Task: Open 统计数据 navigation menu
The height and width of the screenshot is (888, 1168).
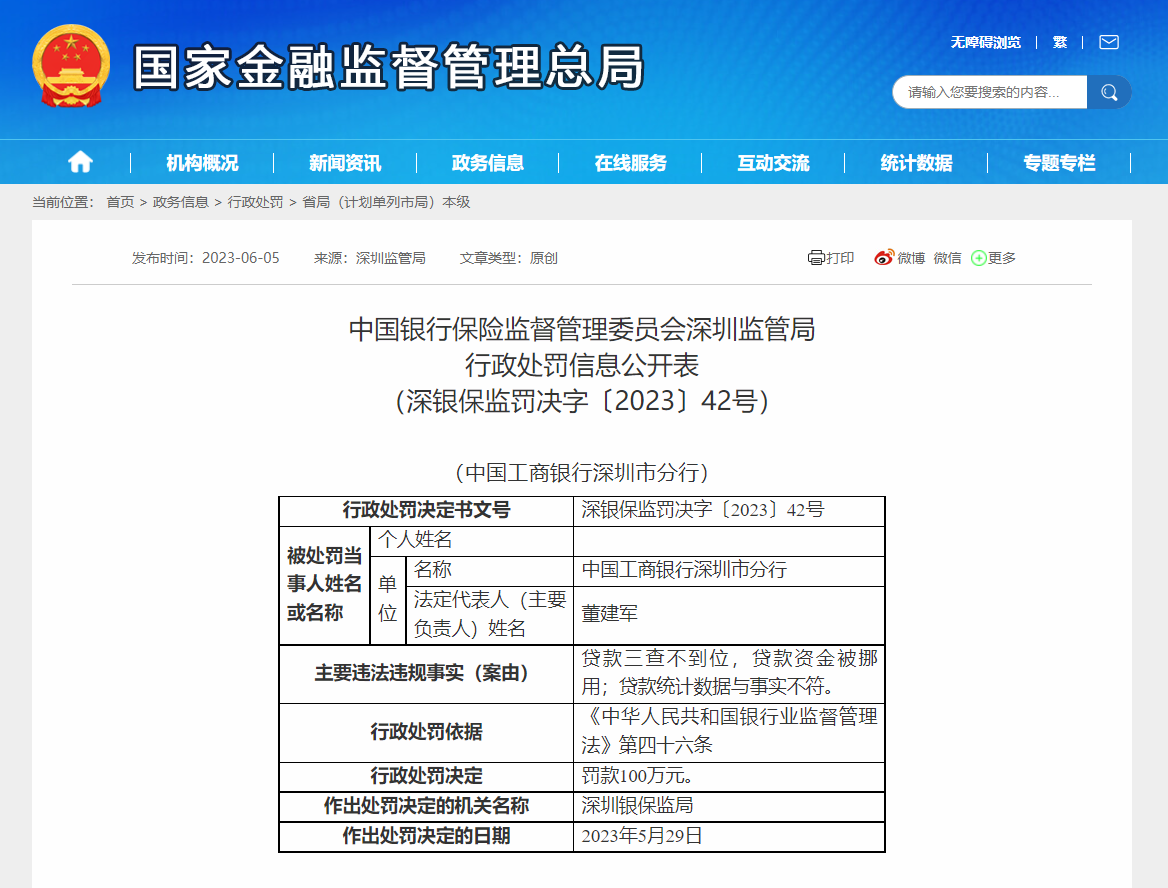Action: [x=917, y=162]
